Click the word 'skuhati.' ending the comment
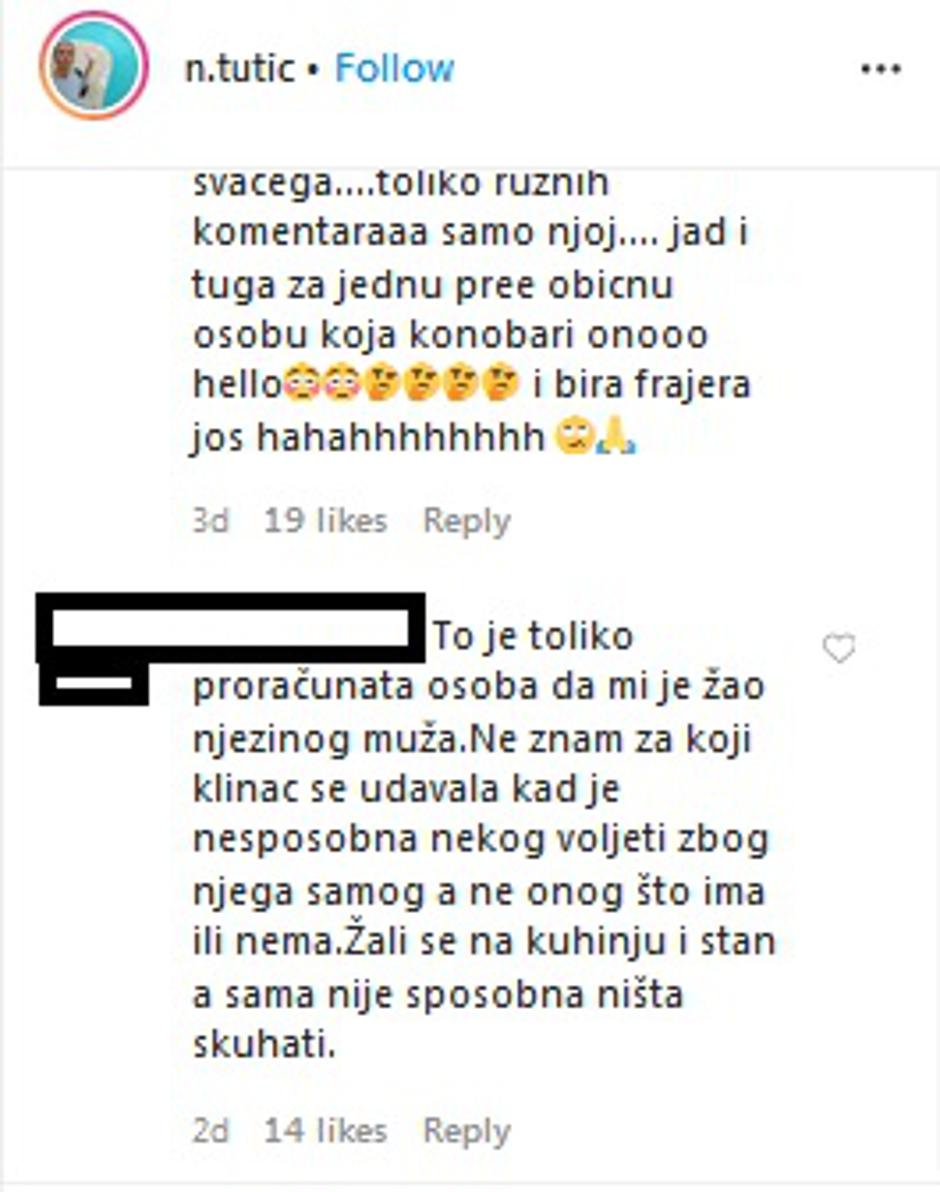 264,1045
